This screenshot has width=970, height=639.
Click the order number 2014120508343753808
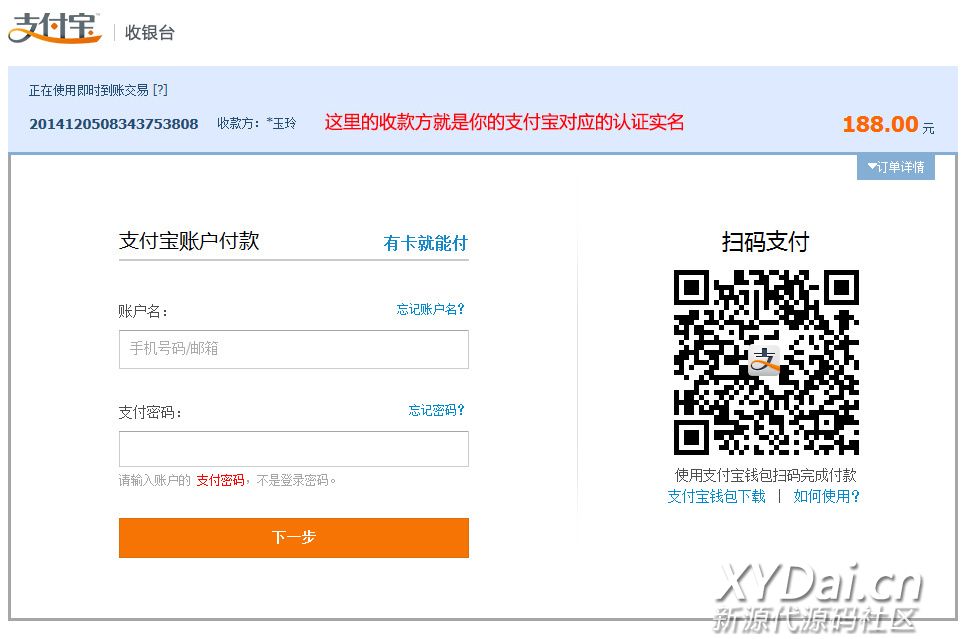(113, 124)
